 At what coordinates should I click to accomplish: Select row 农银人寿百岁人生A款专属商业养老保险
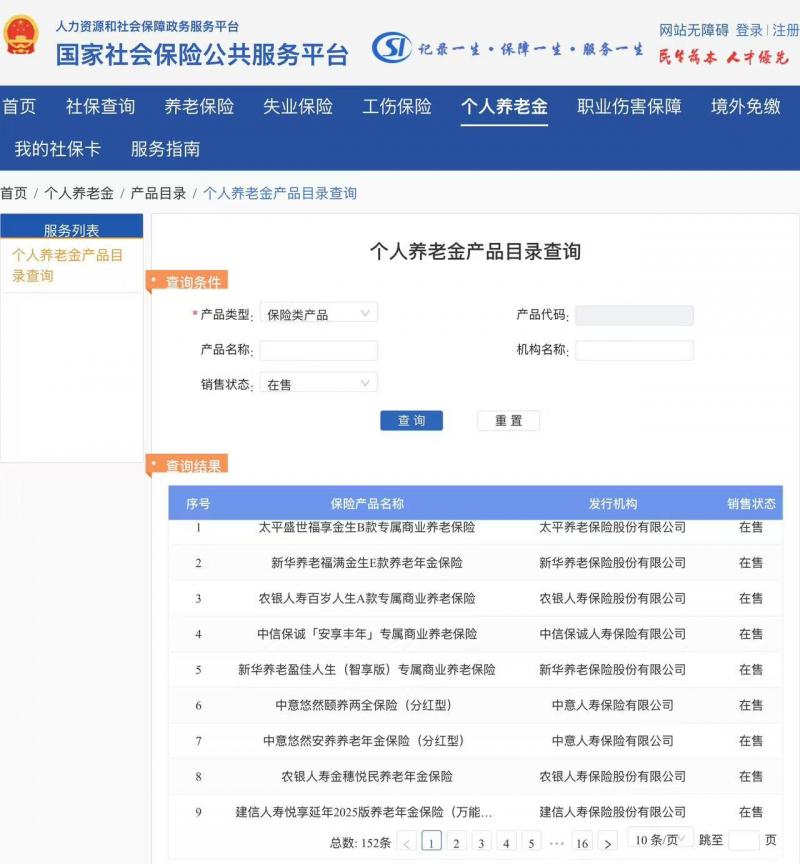(475, 598)
